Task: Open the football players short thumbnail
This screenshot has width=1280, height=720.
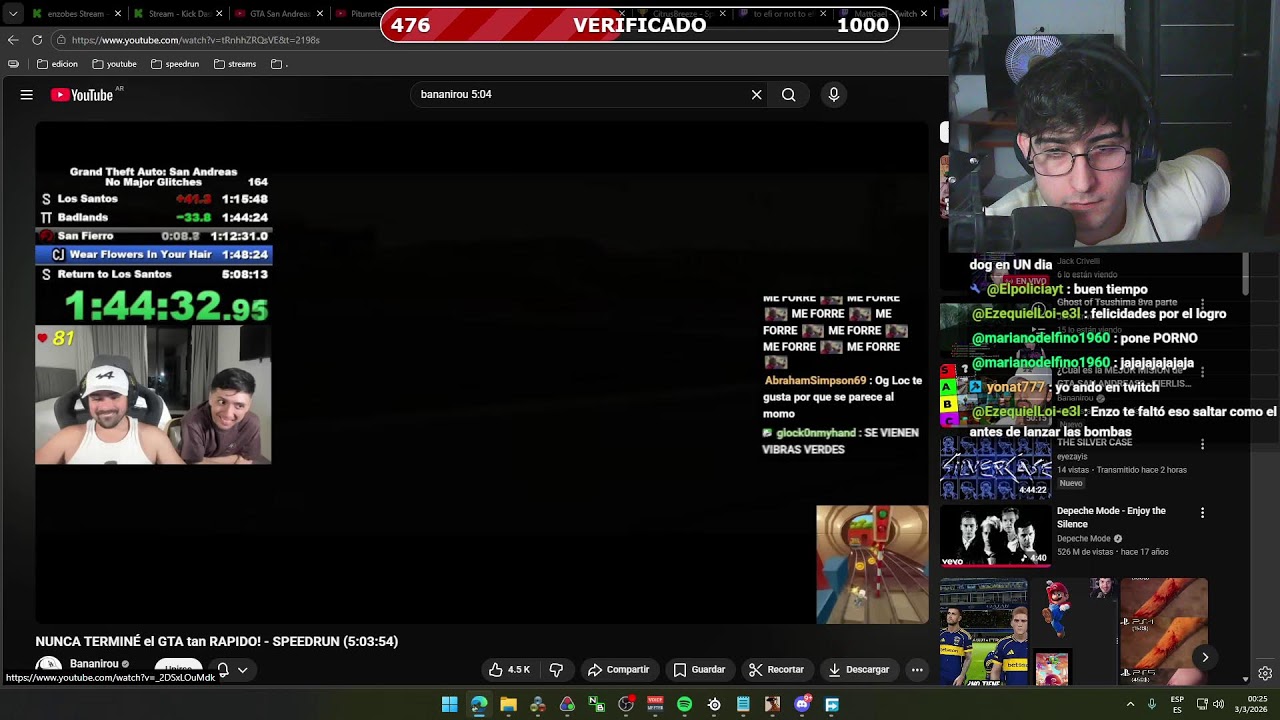Action: [984, 632]
